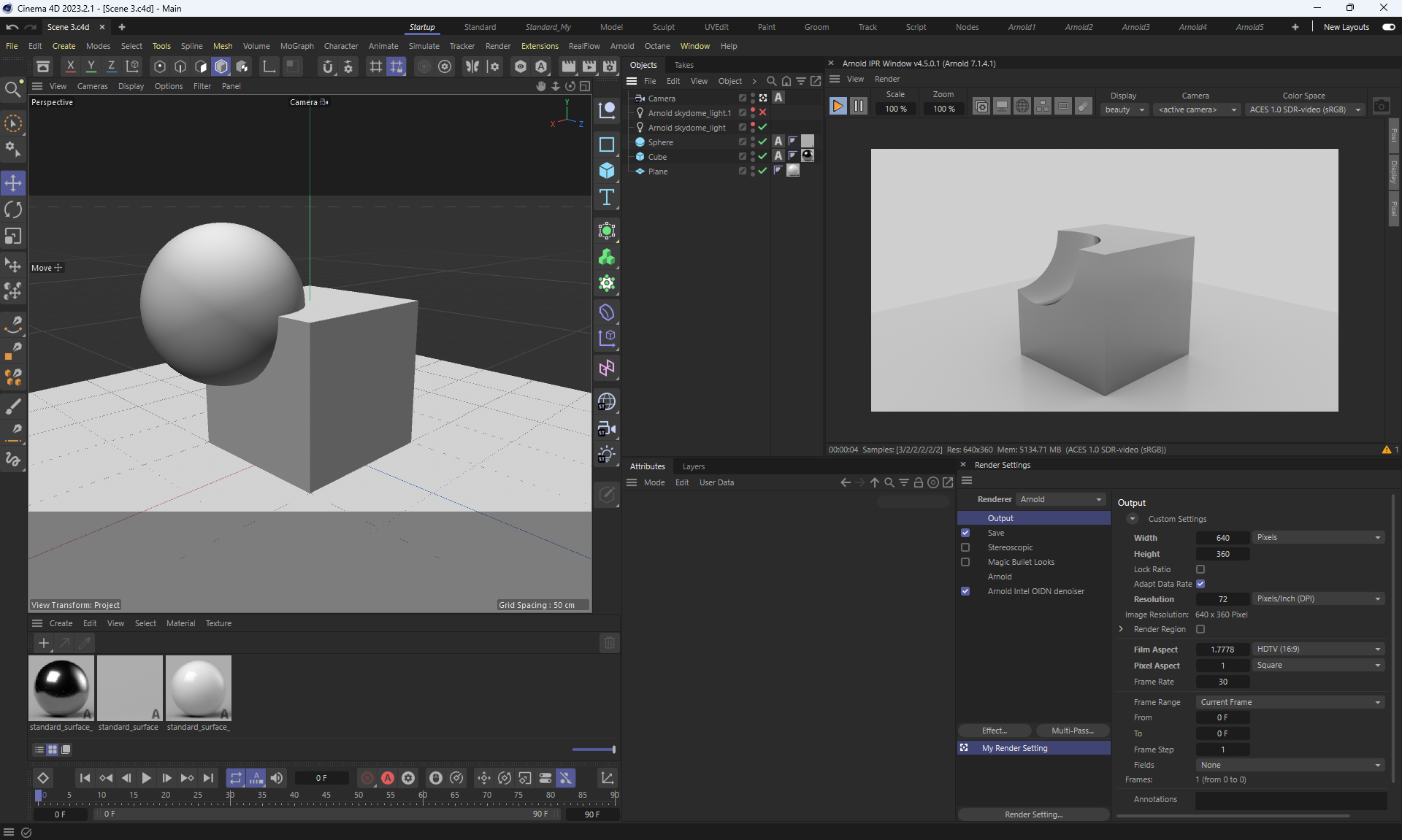Select the Scale tool in left toolbar
1402x840 pixels.
coord(13,236)
